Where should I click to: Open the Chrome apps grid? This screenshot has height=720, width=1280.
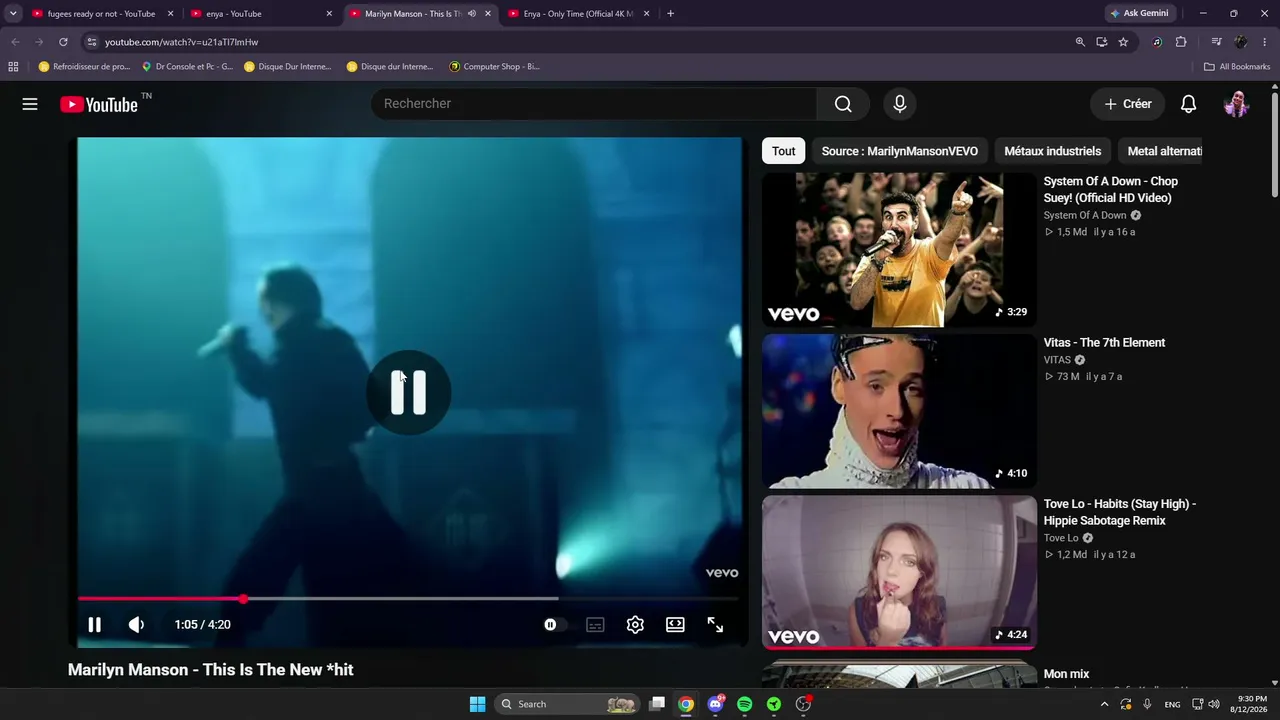pos(13,67)
